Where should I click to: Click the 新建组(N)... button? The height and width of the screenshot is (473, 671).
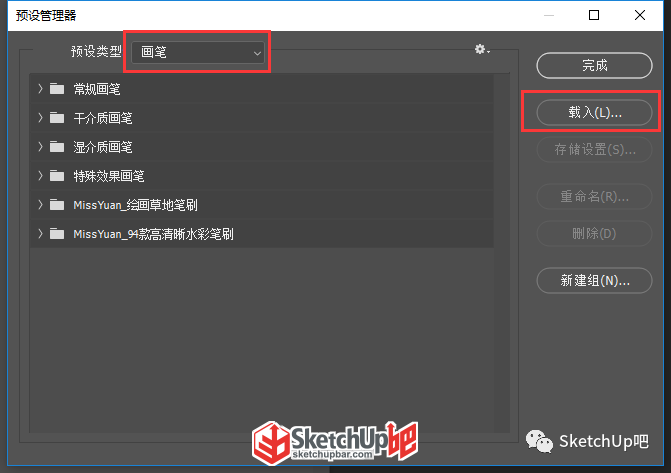(594, 280)
